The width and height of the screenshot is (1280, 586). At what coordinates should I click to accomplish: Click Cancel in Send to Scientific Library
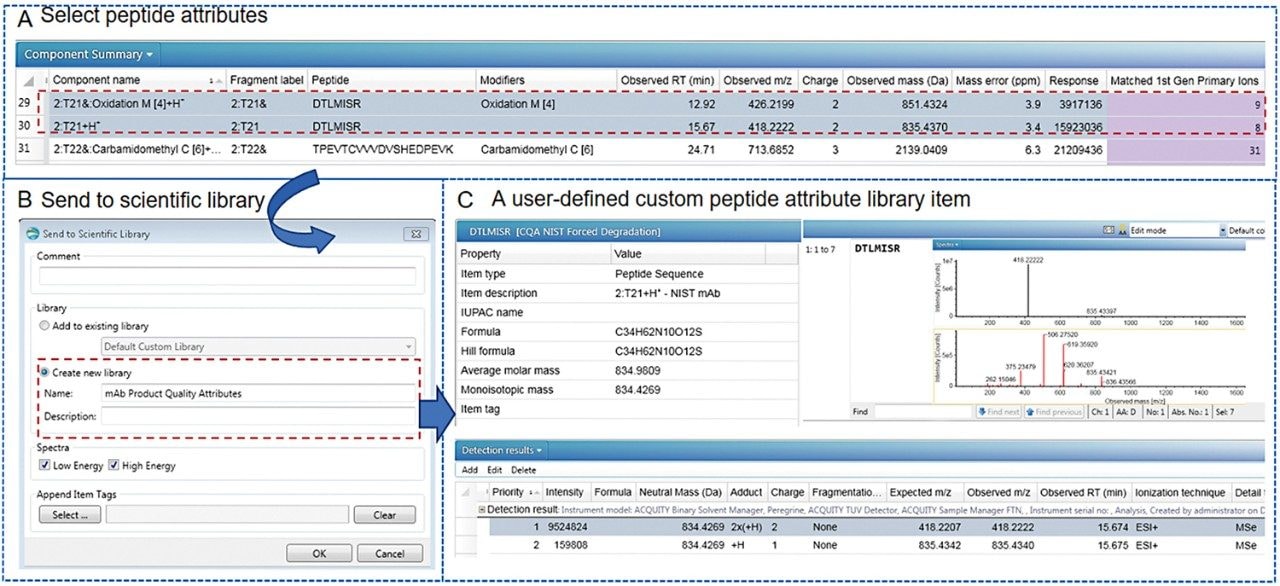(x=390, y=553)
